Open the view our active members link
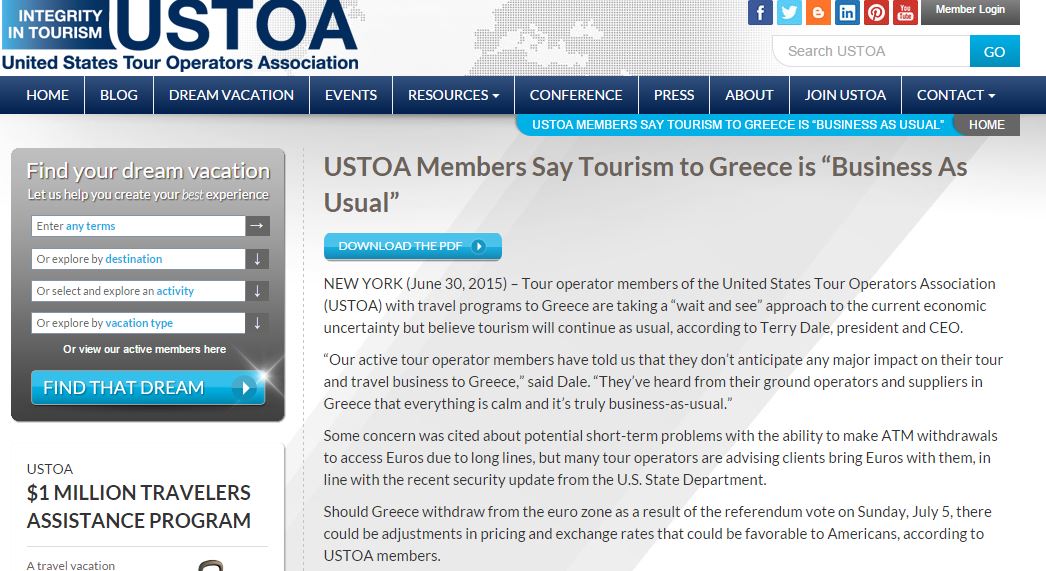Image resolution: width=1046 pixels, height=571 pixels. (x=145, y=349)
